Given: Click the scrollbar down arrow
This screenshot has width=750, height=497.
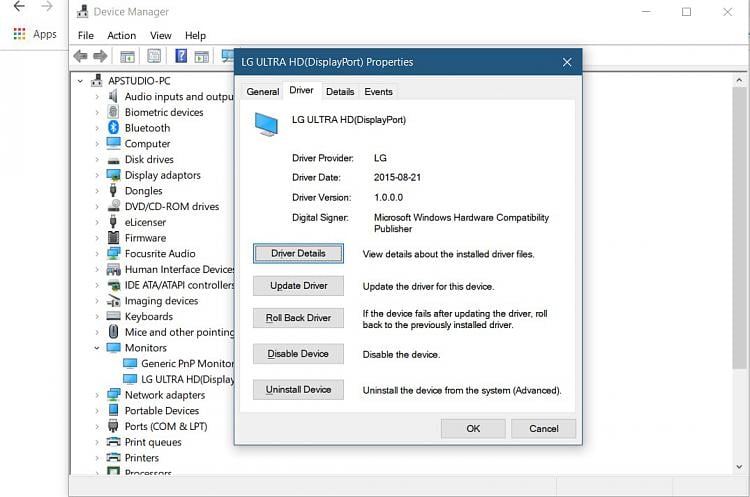Looking at the screenshot, I should (739, 466).
